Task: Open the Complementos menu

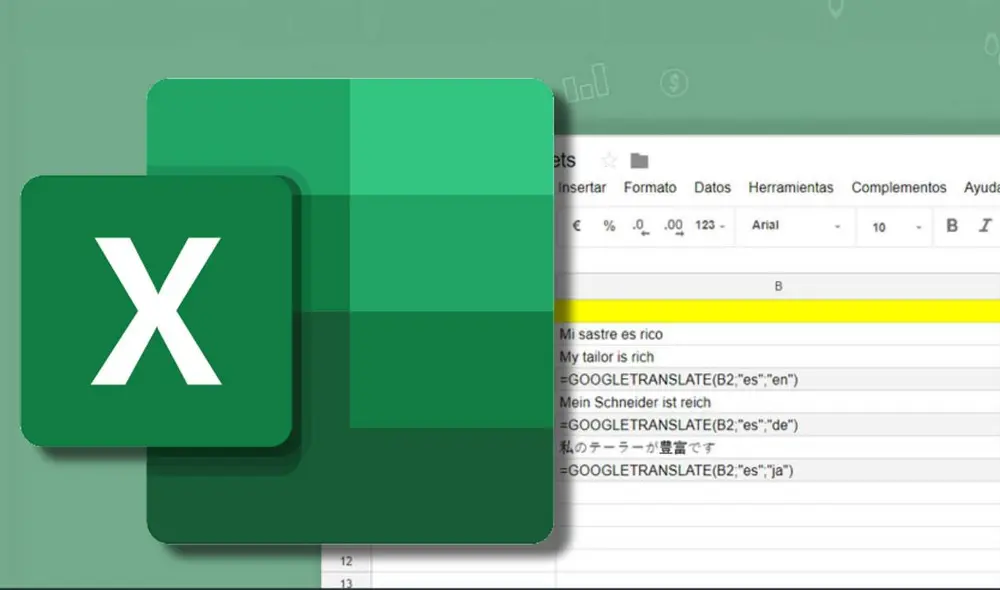Action: [897, 187]
